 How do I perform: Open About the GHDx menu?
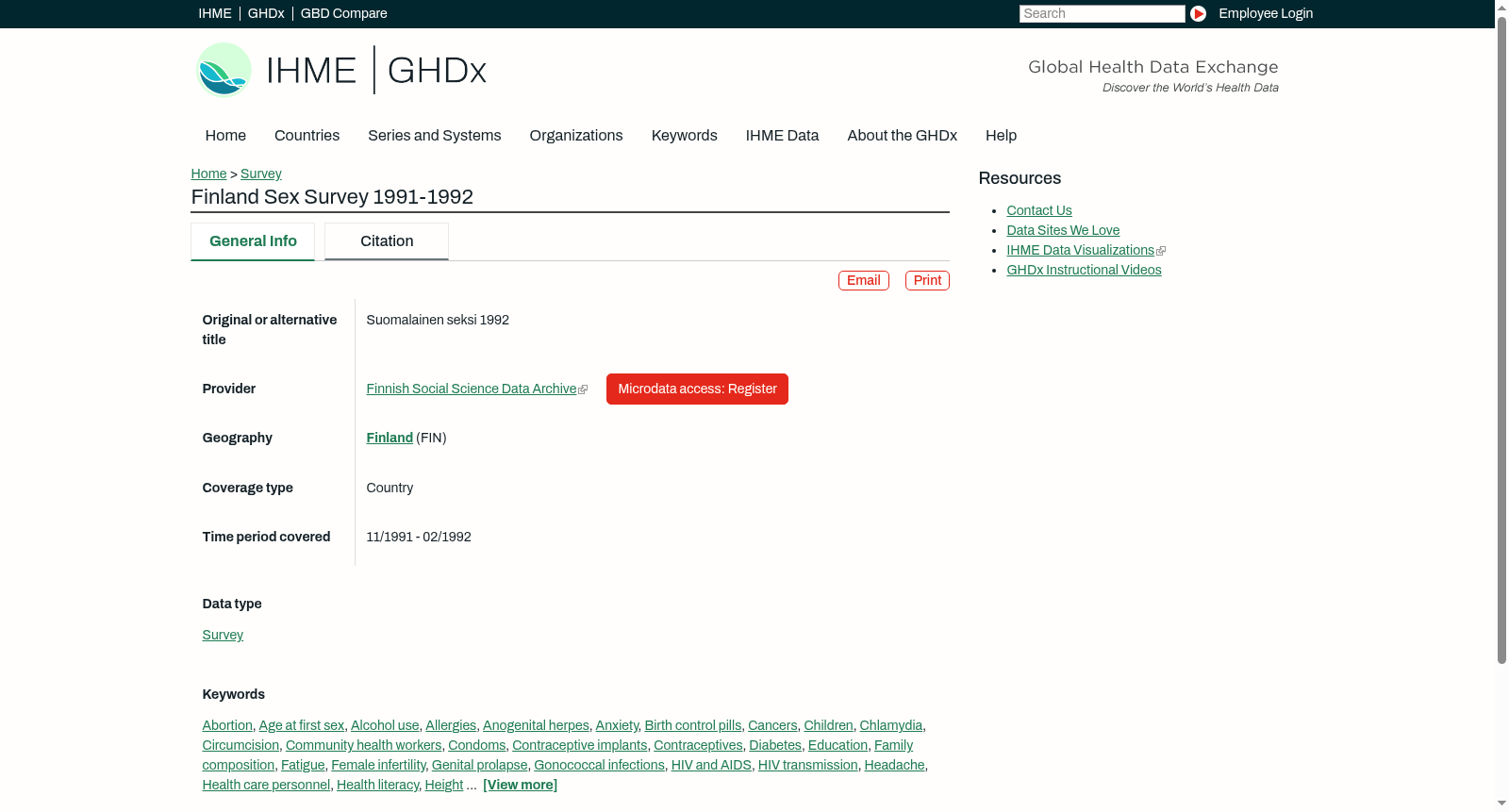click(x=902, y=136)
